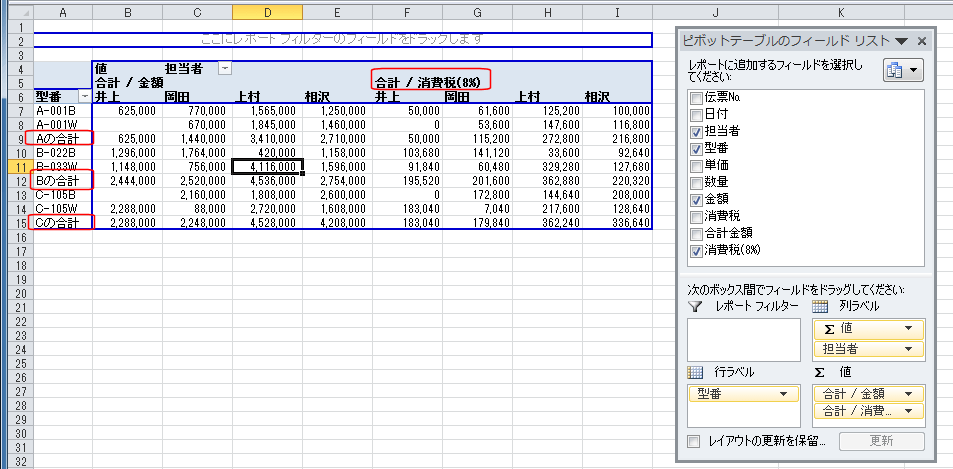Viewport: 953px width, 469px height.
Task: Open the 型番 filter dropdown in cell A6
Action: pos(83,96)
